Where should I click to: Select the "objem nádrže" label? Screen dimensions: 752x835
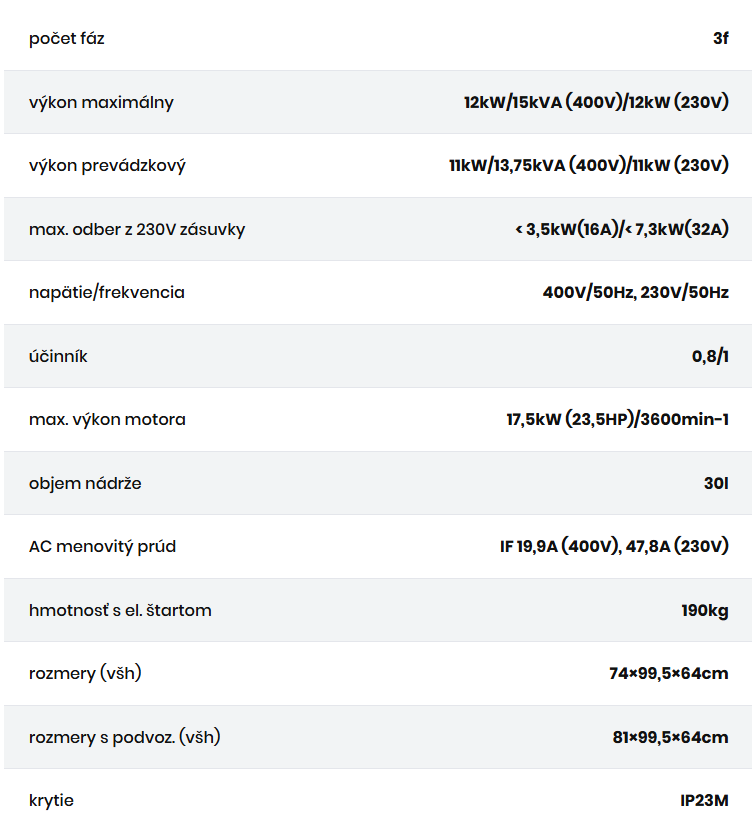click(x=85, y=483)
